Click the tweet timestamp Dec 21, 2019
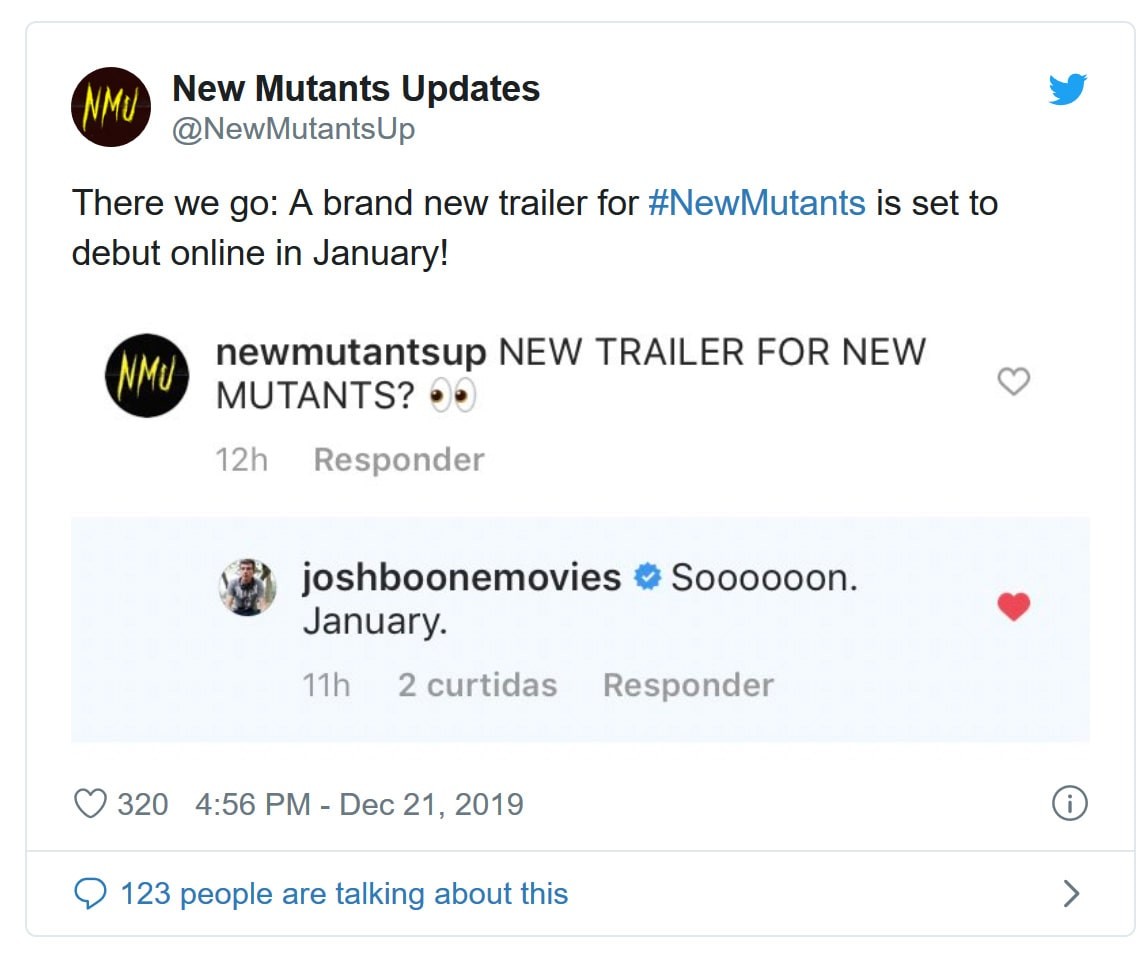Screen dimensions: 1145x956 tap(359, 803)
